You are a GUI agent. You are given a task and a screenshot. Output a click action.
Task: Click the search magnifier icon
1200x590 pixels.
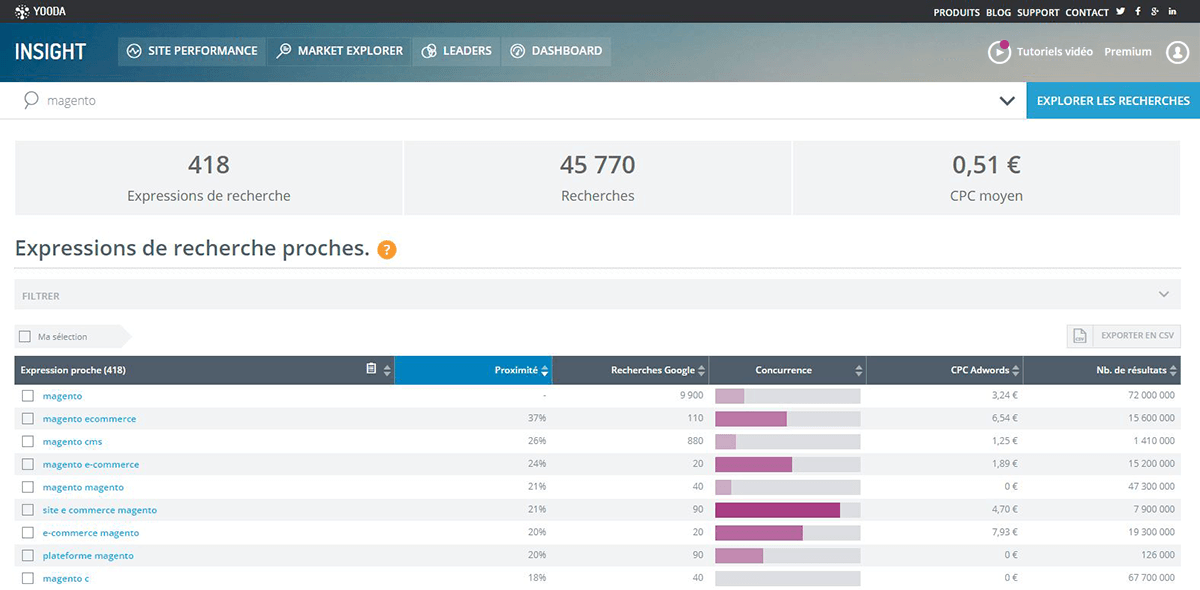click(30, 100)
